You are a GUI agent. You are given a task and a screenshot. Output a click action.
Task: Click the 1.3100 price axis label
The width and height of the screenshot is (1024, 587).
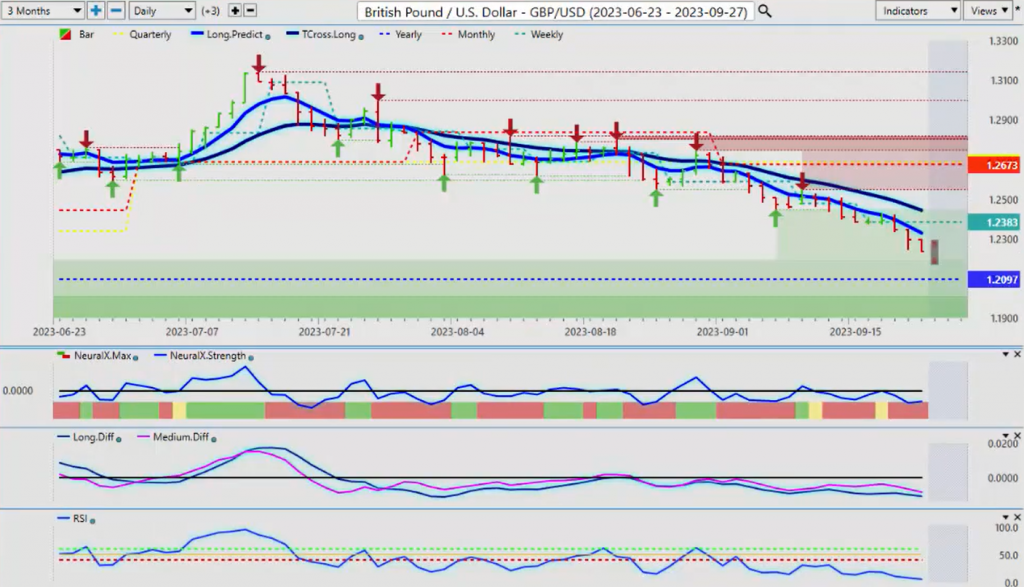pyautogui.click(x=1003, y=81)
